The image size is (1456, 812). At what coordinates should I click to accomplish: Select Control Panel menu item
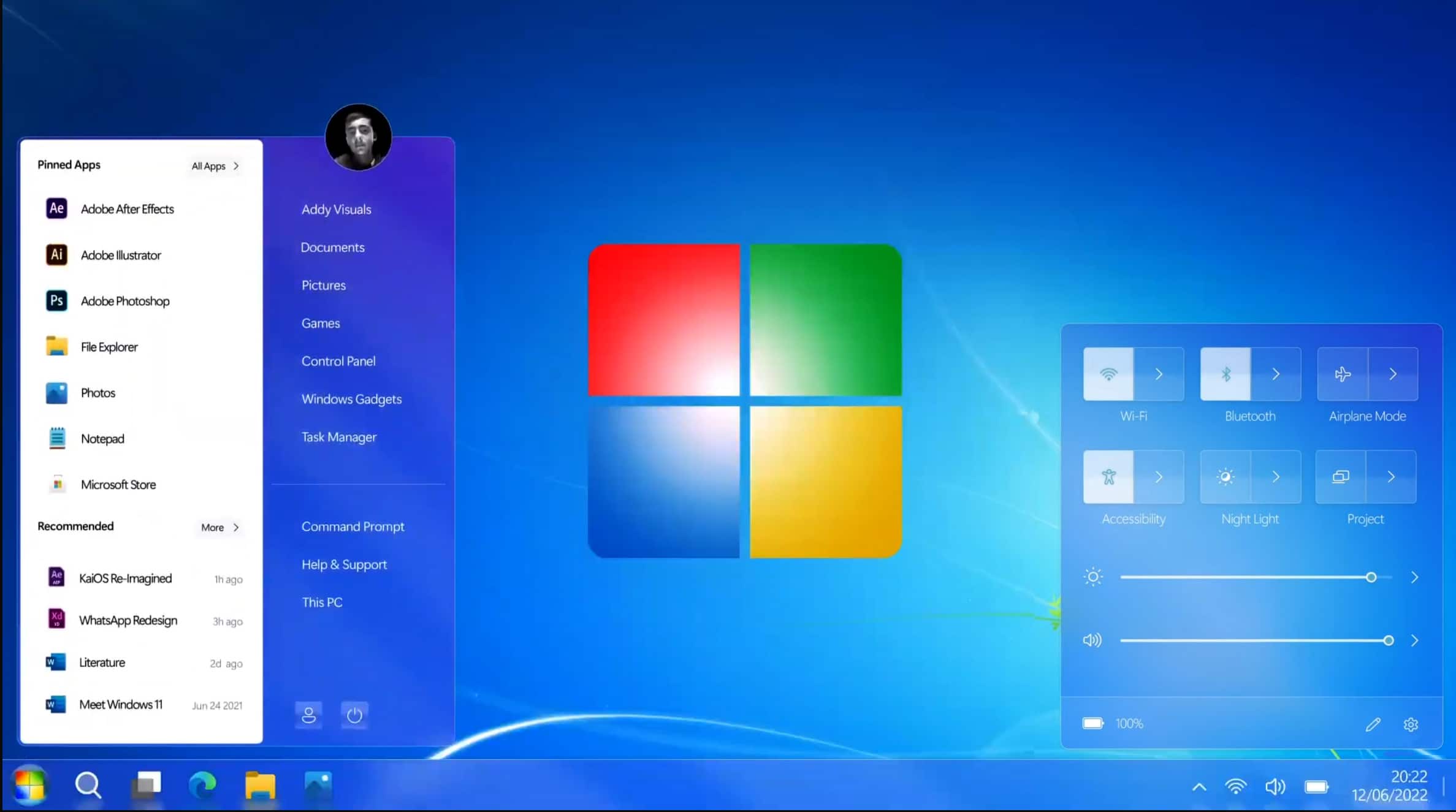click(338, 360)
